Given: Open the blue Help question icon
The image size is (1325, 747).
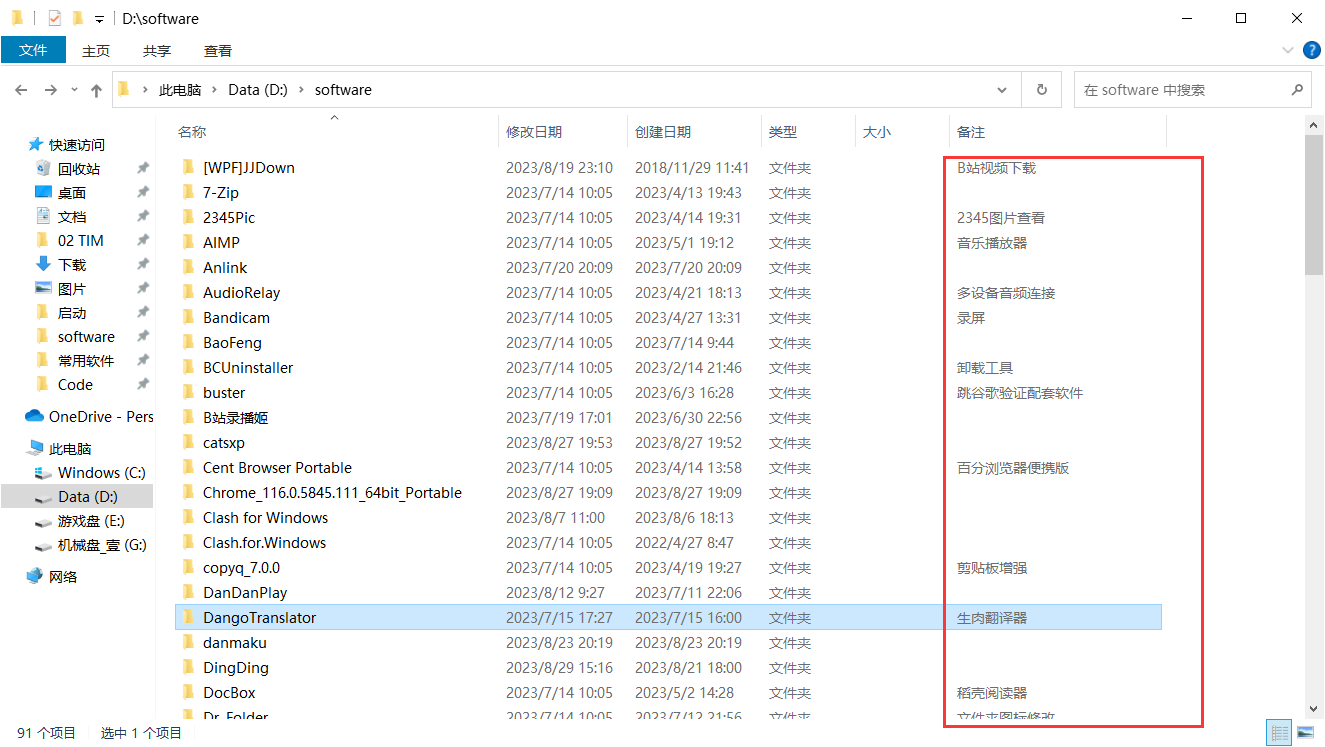Looking at the screenshot, I should point(1312,50).
